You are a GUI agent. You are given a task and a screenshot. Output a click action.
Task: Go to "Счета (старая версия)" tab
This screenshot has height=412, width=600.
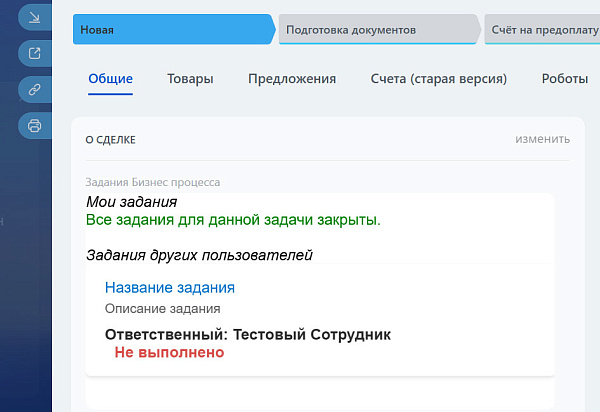[438, 79]
